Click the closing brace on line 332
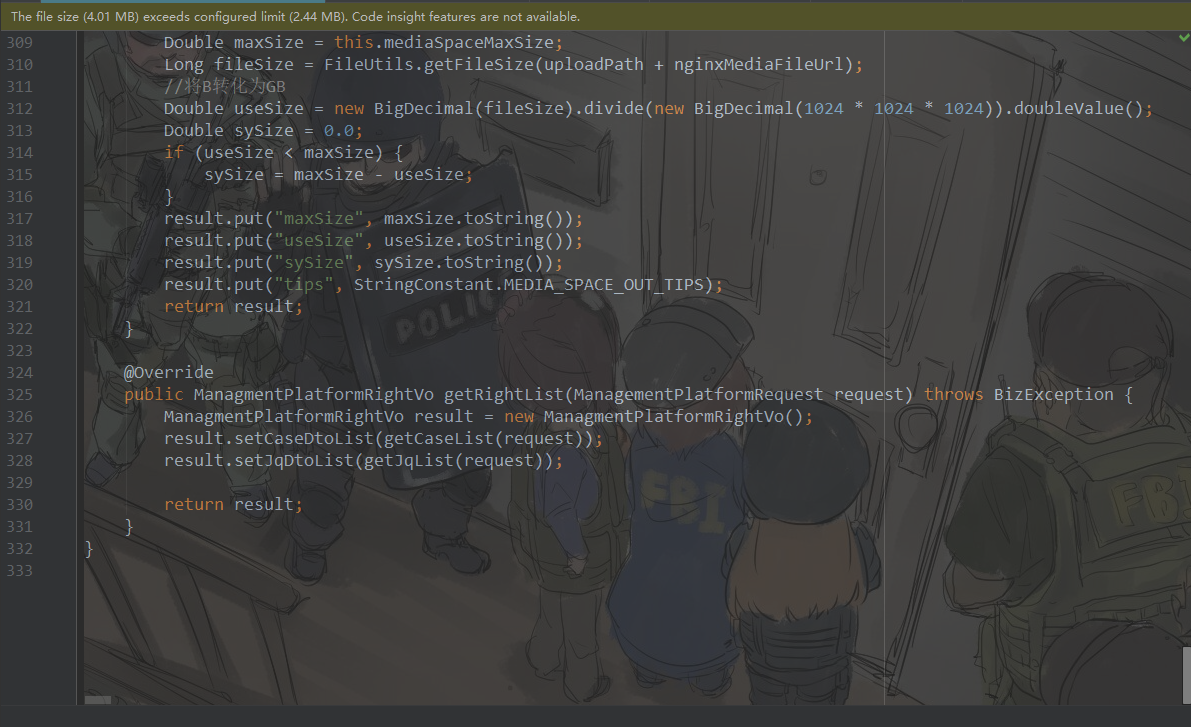Viewport: 1191px width, 727px height. (x=89, y=548)
